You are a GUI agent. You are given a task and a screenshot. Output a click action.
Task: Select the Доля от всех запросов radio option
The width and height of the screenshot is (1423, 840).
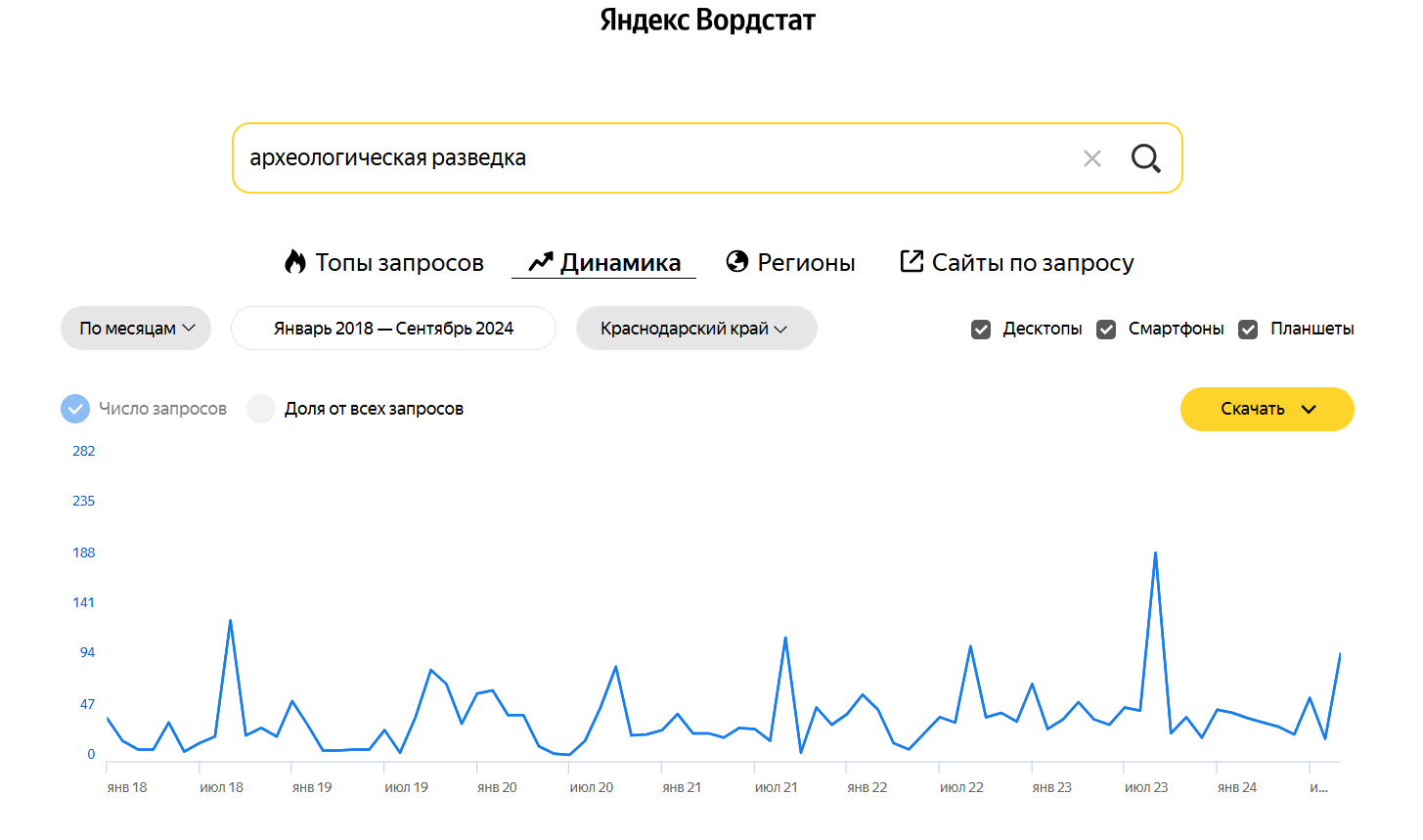coord(261,409)
